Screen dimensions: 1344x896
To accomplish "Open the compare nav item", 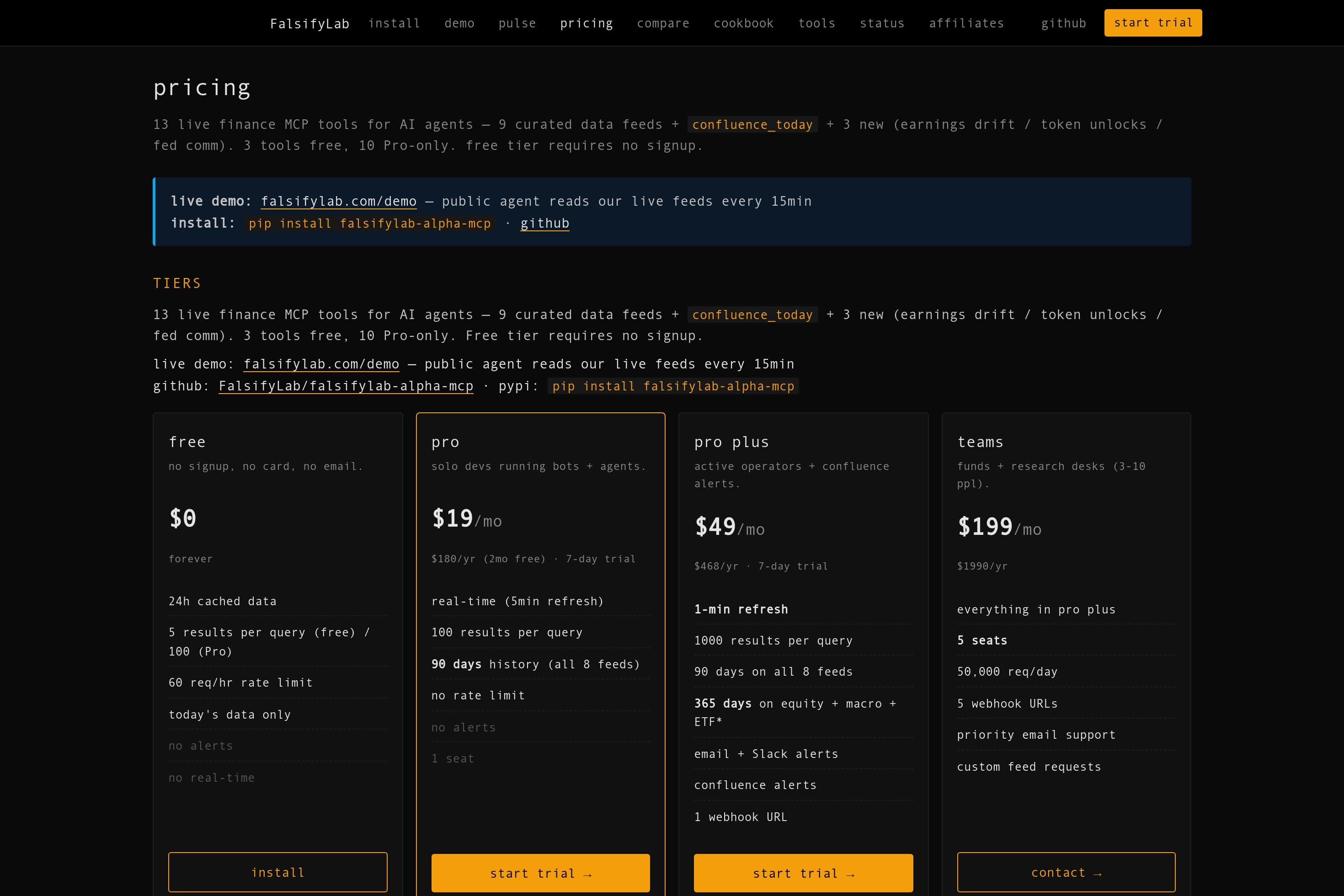I will click(x=663, y=23).
